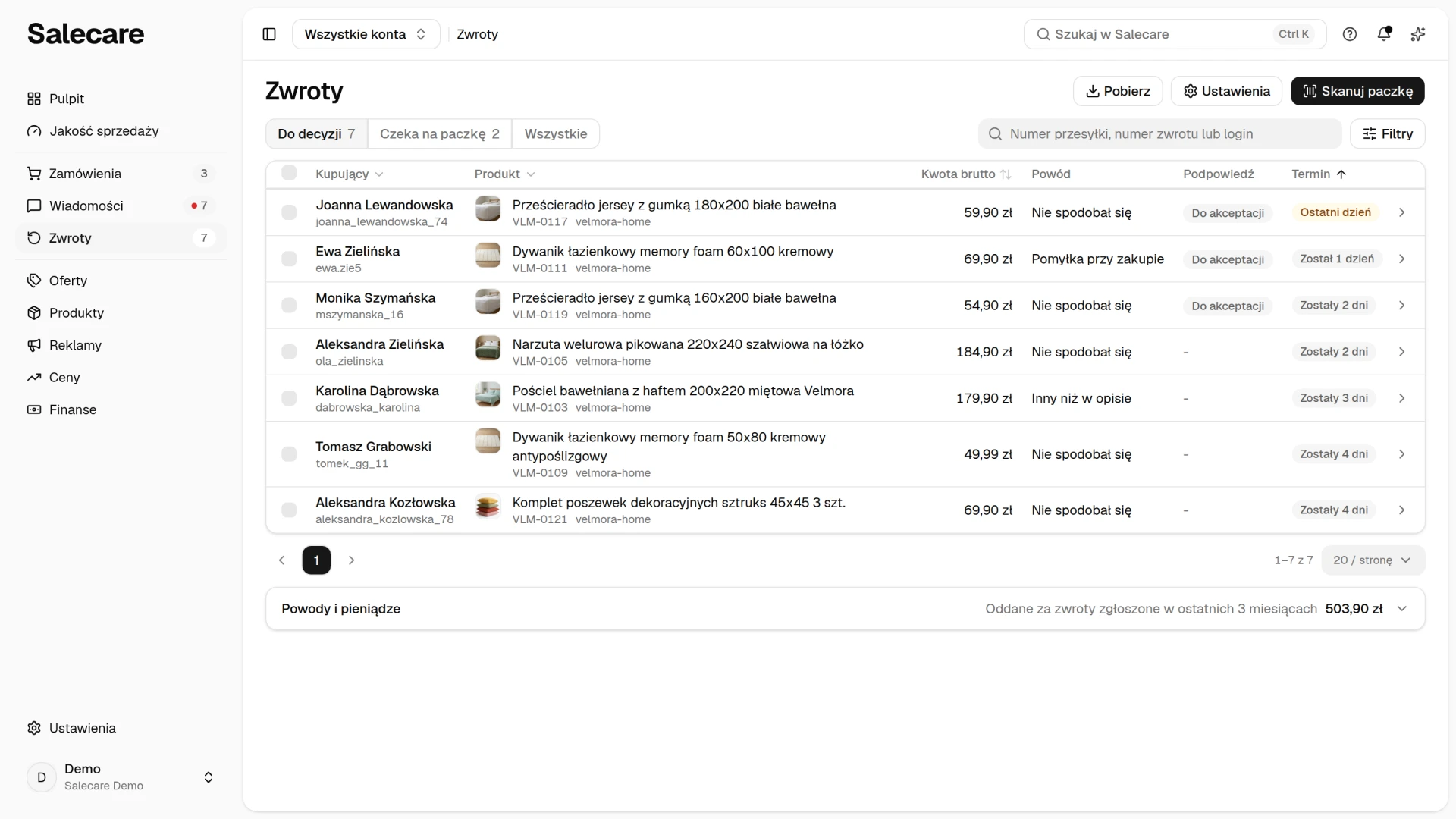Screen dimensions: 1456x819
Task: Open the Kupujący column dropdown
Action: (x=350, y=174)
